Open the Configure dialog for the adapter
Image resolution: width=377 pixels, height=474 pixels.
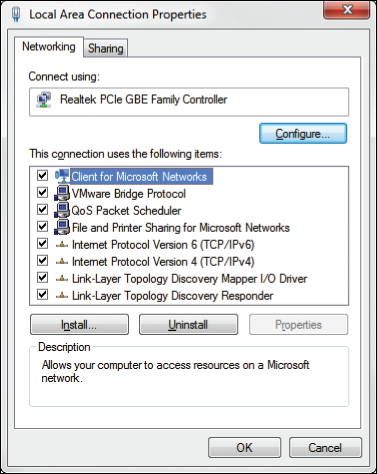303,134
